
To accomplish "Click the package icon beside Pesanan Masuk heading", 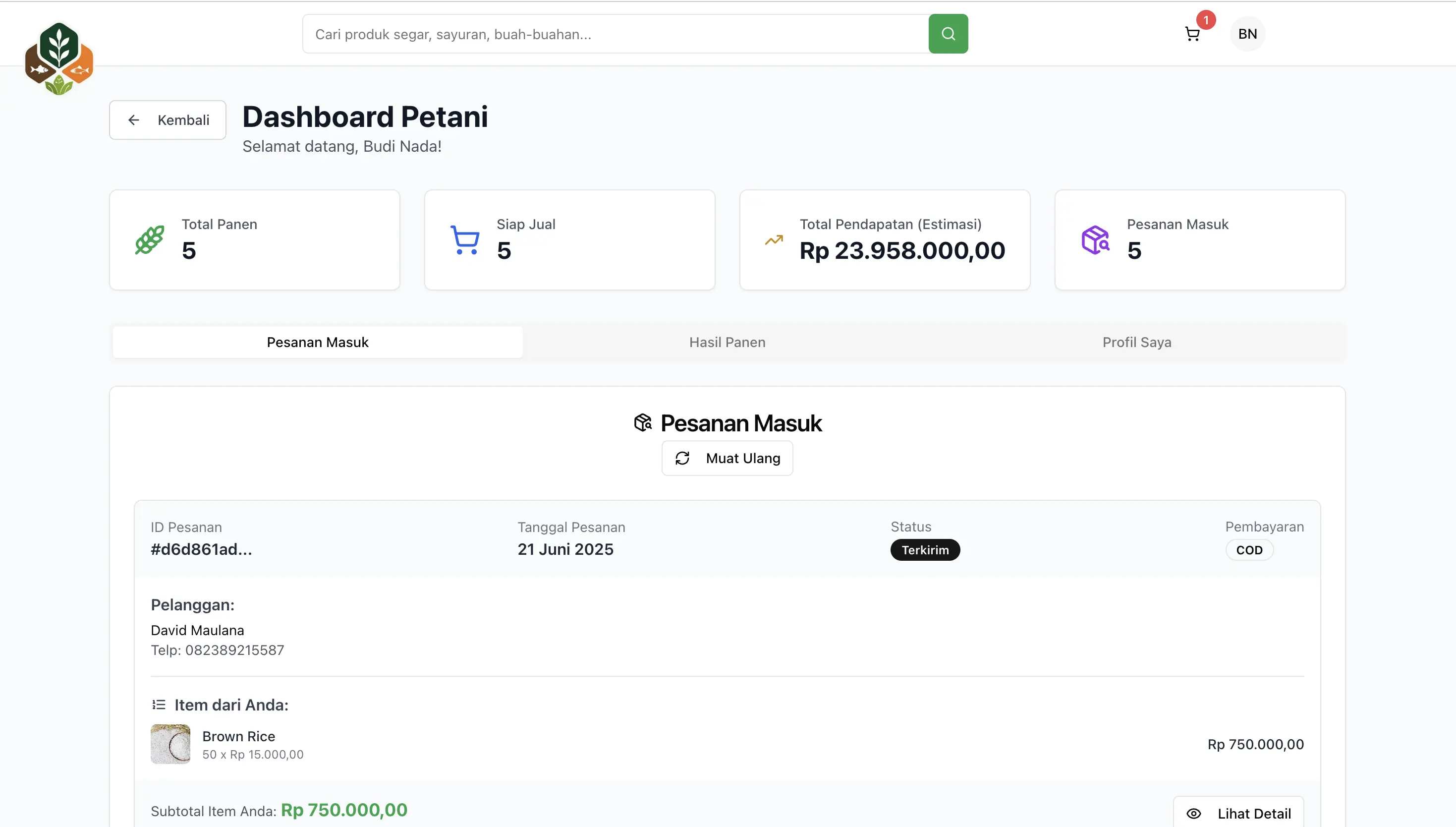I will point(643,422).
